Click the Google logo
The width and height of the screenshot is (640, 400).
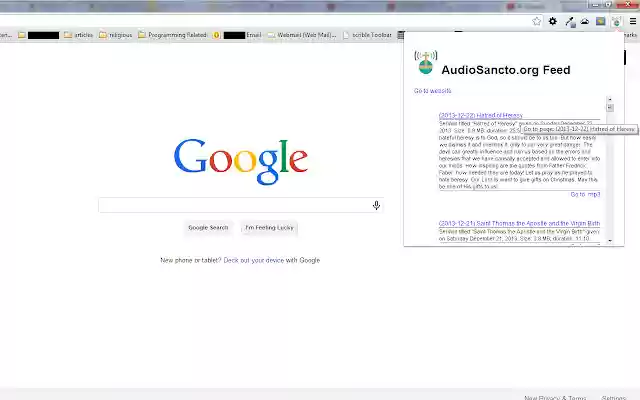241,162
